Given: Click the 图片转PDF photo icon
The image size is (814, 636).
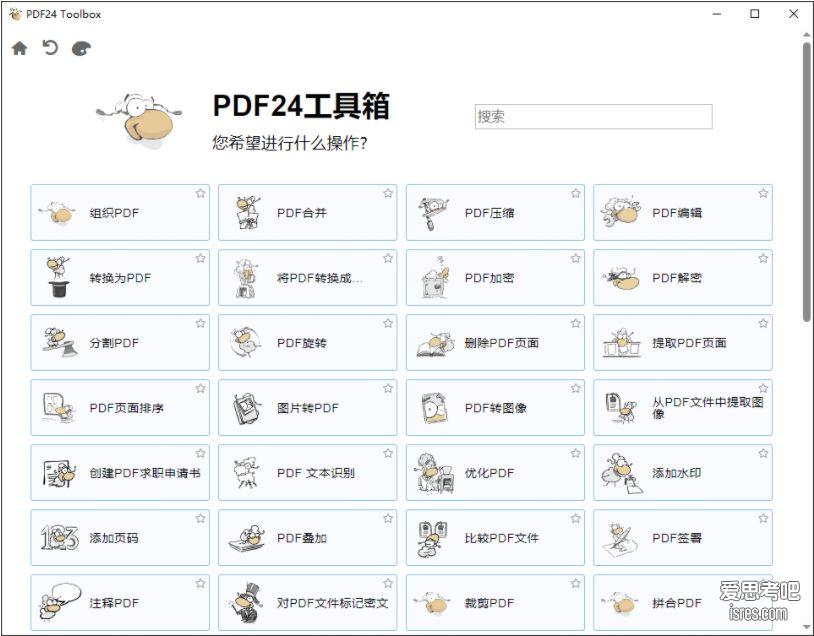Looking at the screenshot, I should point(246,408).
